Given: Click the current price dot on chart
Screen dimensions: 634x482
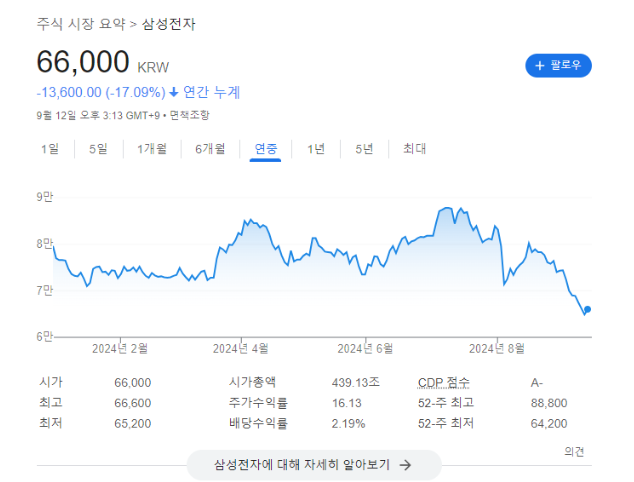Looking at the screenshot, I should 588,309.
